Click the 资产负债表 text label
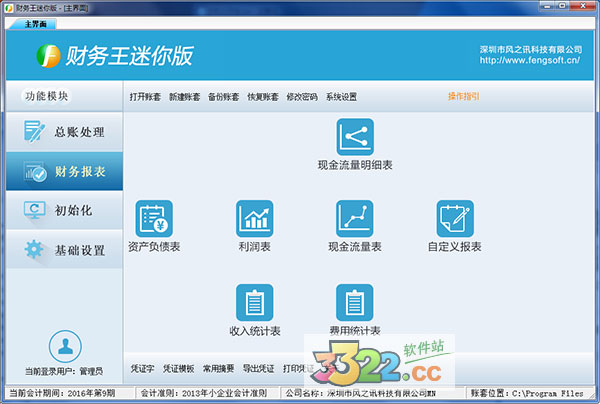Viewport: 600px width, 404px height. pyautogui.click(x=154, y=247)
